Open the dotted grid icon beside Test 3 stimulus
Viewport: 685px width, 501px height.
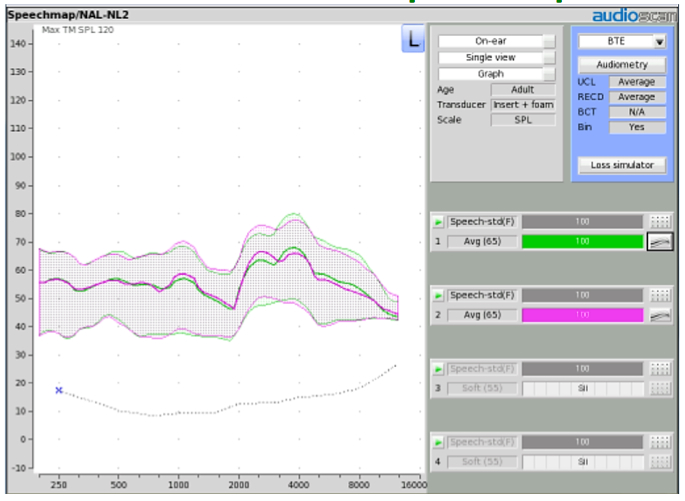point(660,369)
